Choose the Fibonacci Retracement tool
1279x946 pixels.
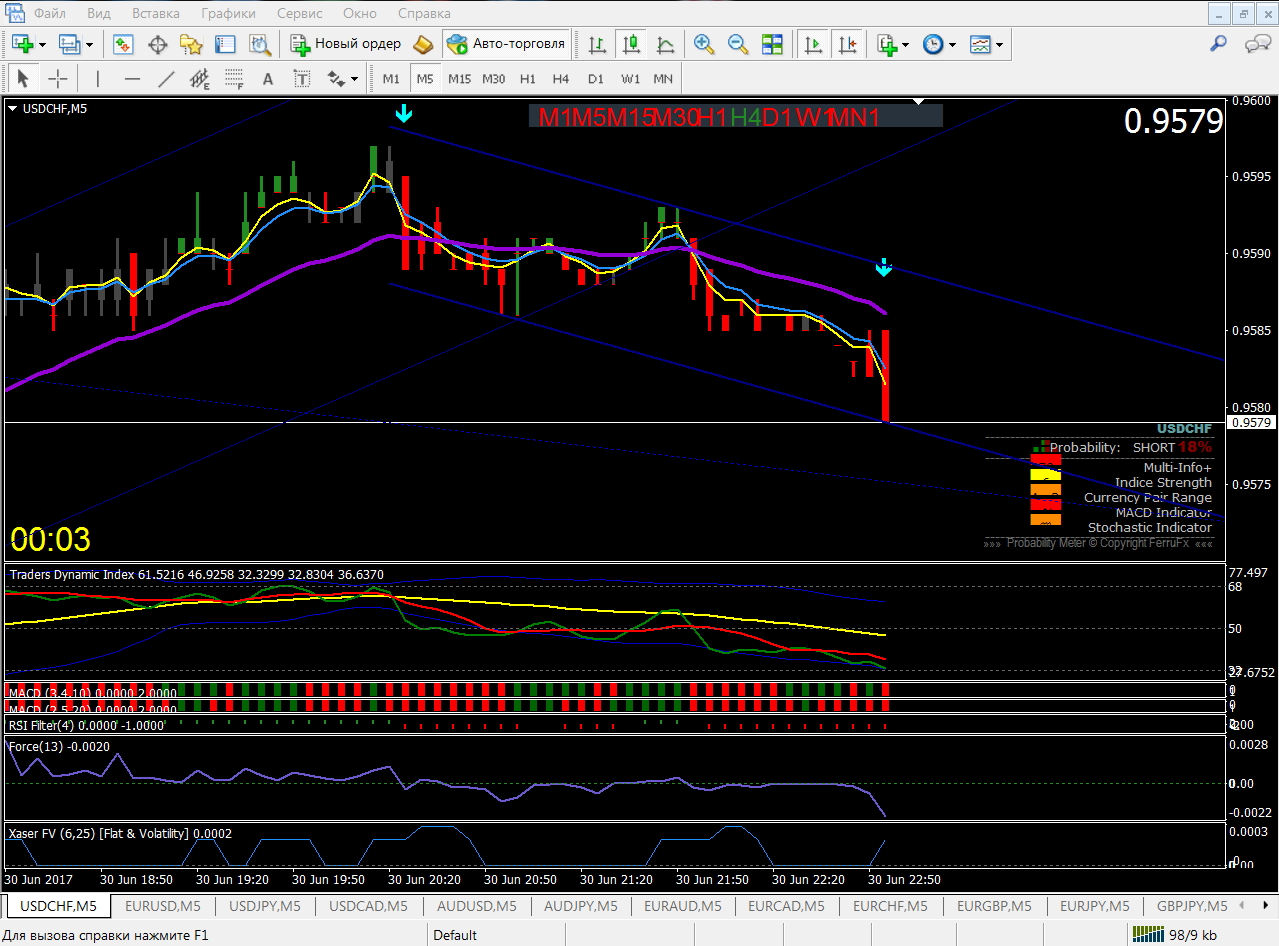[234, 79]
